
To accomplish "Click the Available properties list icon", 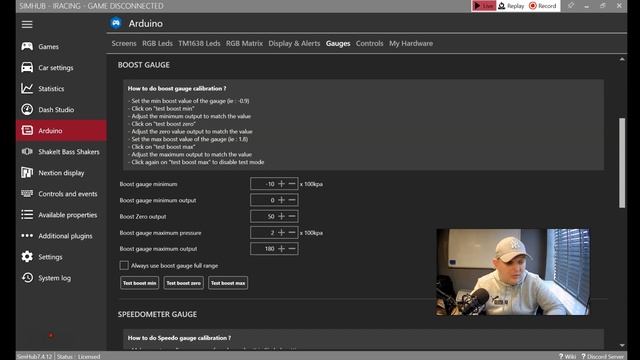I will click(27, 215).
